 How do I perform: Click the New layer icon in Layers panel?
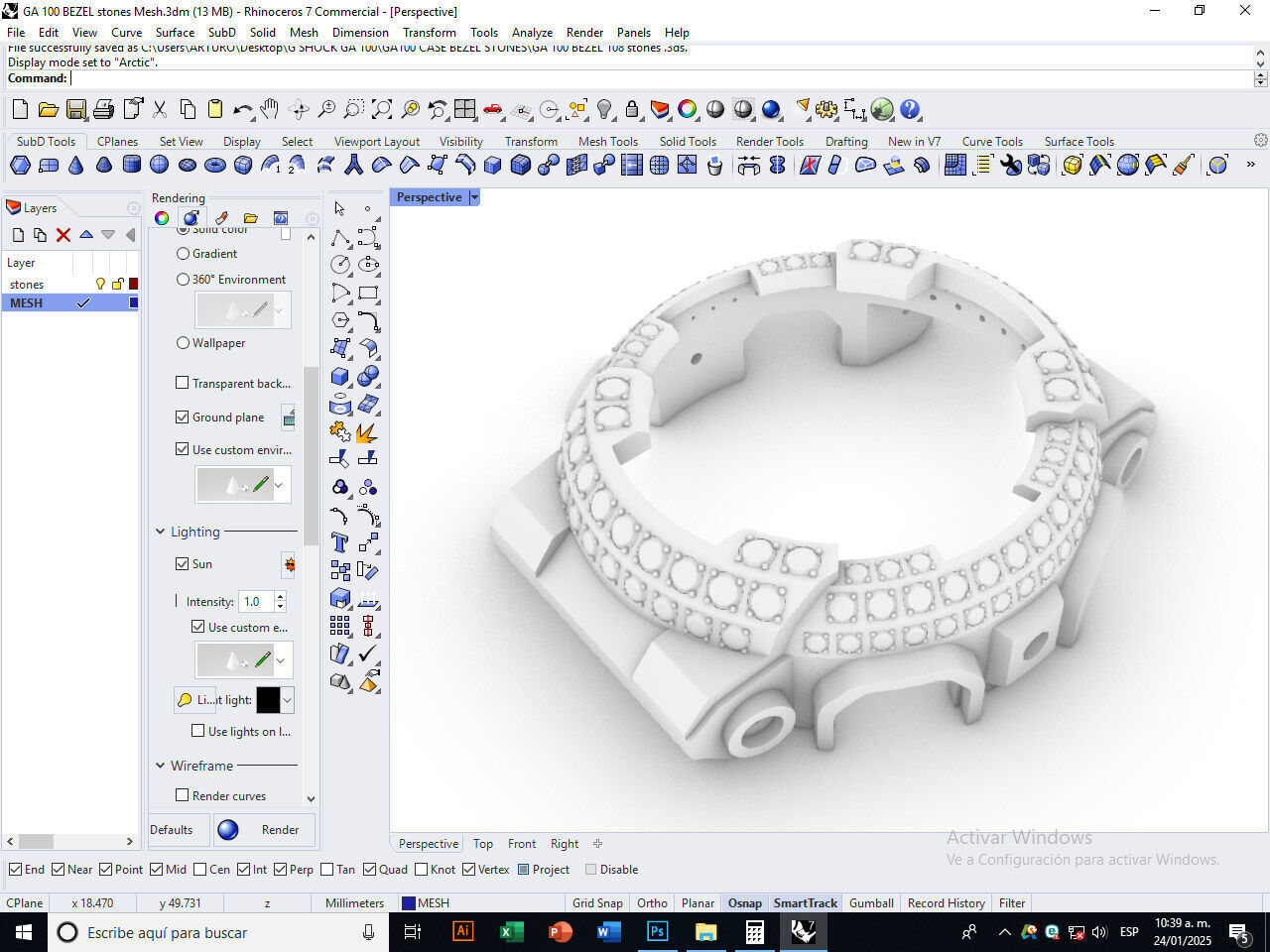(x=18, y=235)
